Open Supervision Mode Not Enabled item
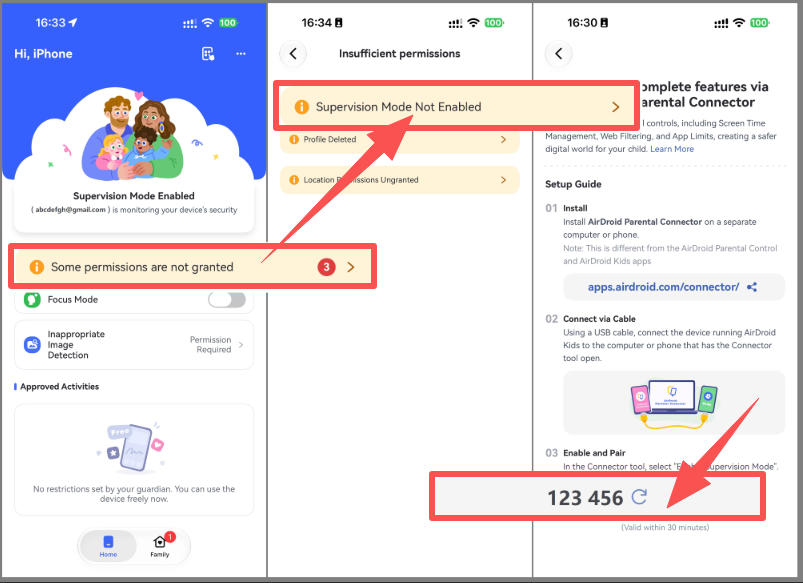The height and width of the screenshot is (583, 803). (x=457, y=107)
